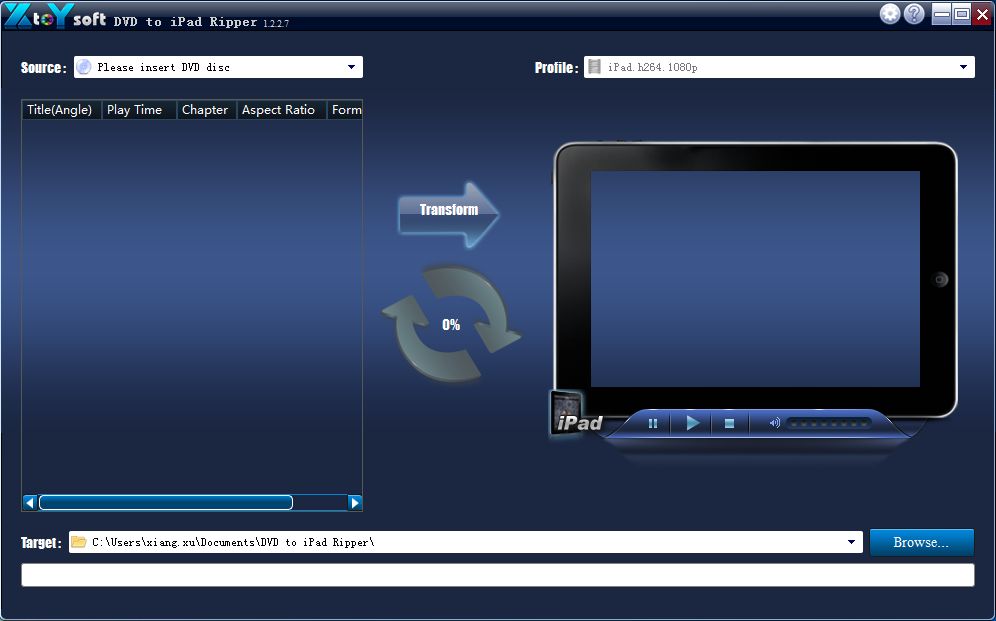Screen dimensions: 996x621
Task: Click the film strip icon in Profile field
Action: click(x=595, y=67)
